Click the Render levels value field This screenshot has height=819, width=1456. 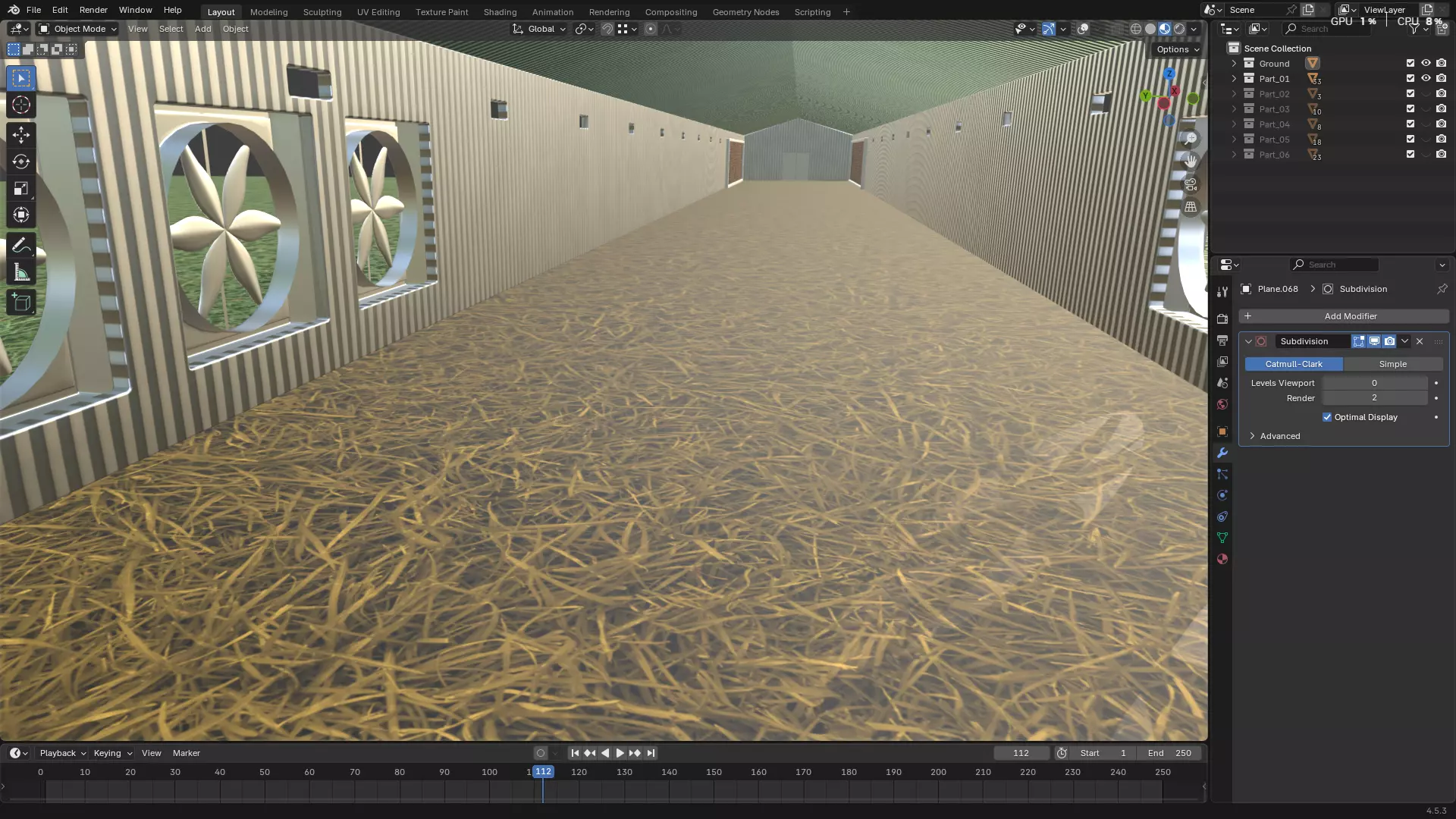(1374, 398)
